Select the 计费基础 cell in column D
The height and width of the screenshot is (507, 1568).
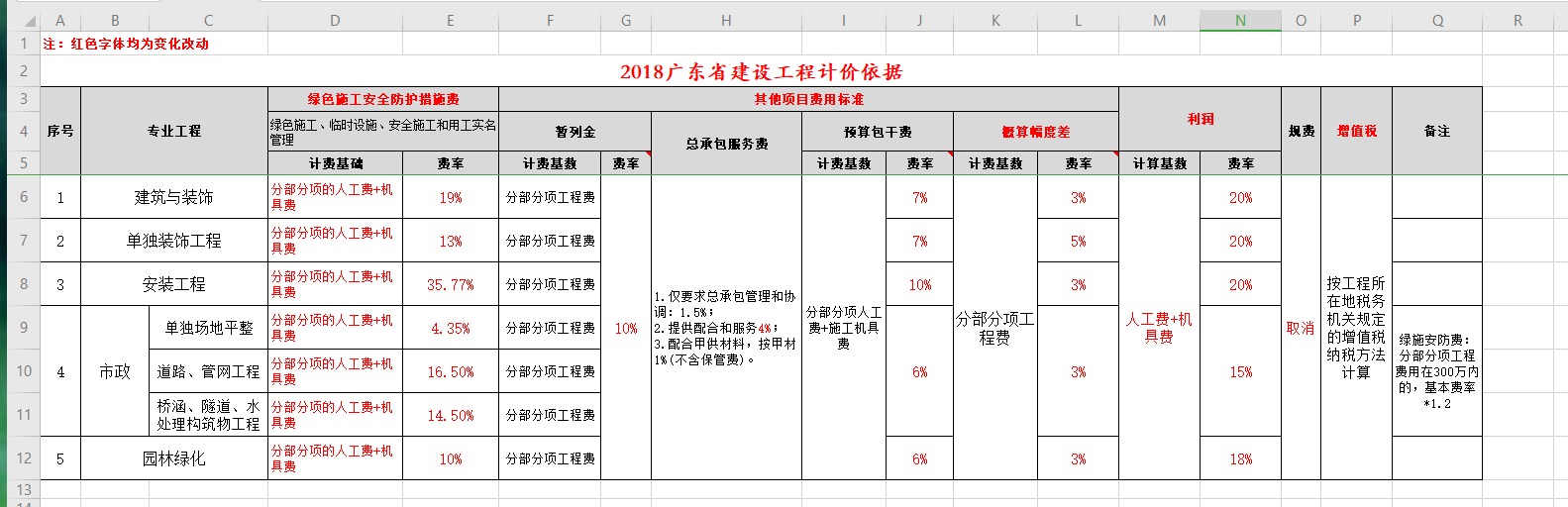[336, 163]
